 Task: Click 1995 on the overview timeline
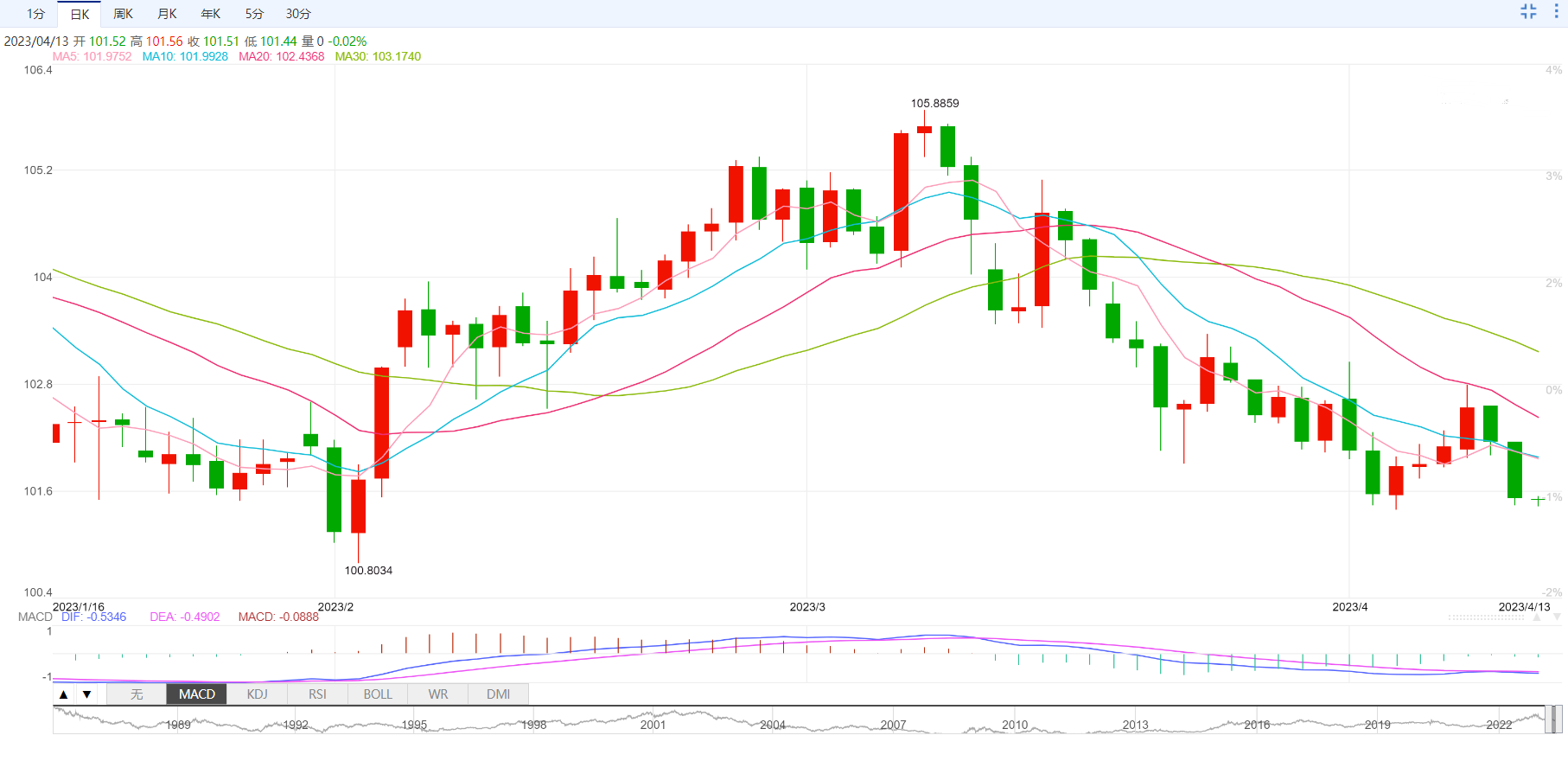pos(414,725)
